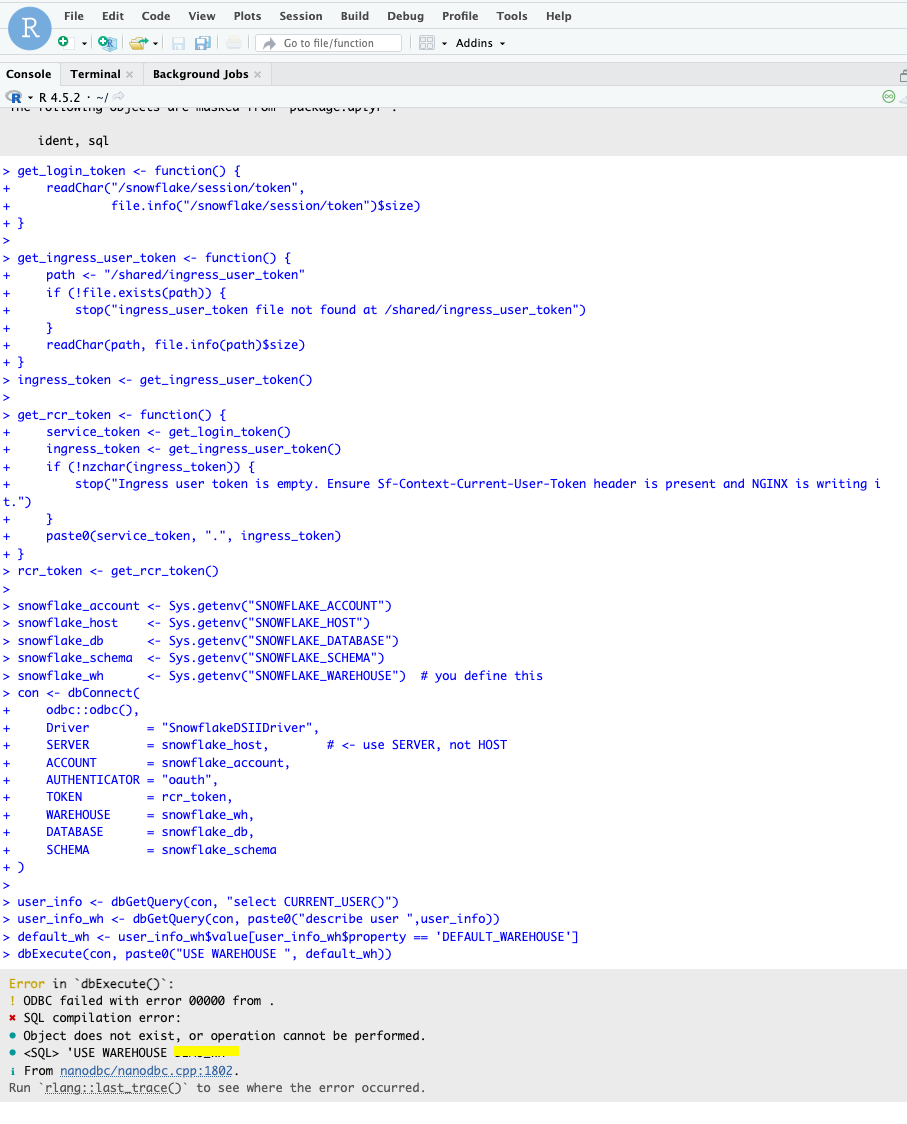907x1124 pixels.
Task: Print the current file
Action: click(x=234, y=43)
